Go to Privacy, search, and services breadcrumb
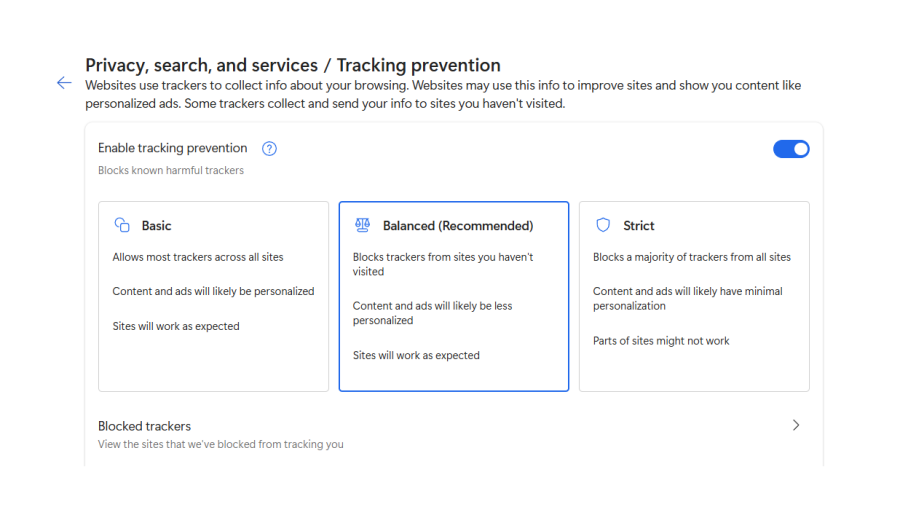Screen dimensions: 900x507 click(200, 65)
